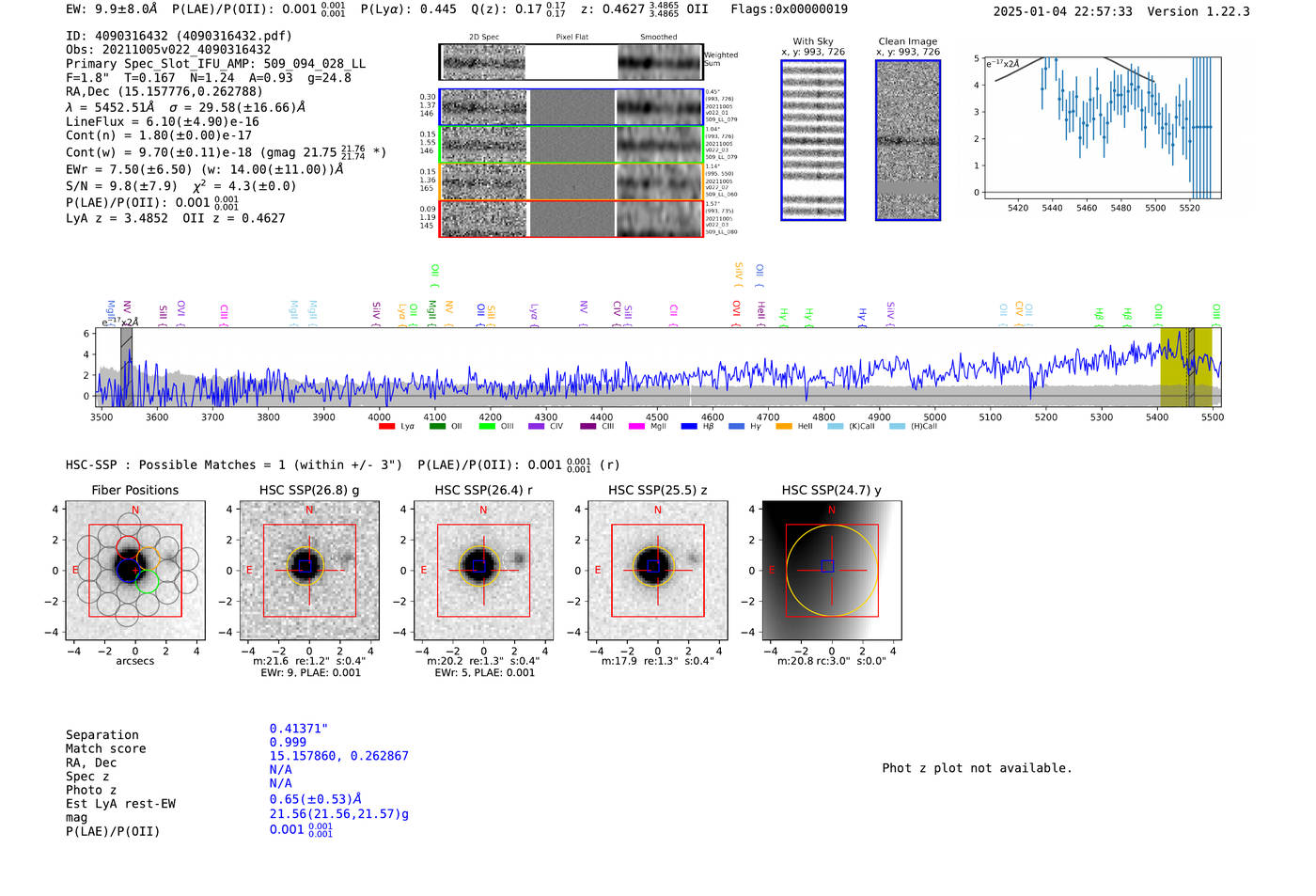Click the OIII lime legend swatch
This screenshot has height=896, width=1316.
click(487, 427)
